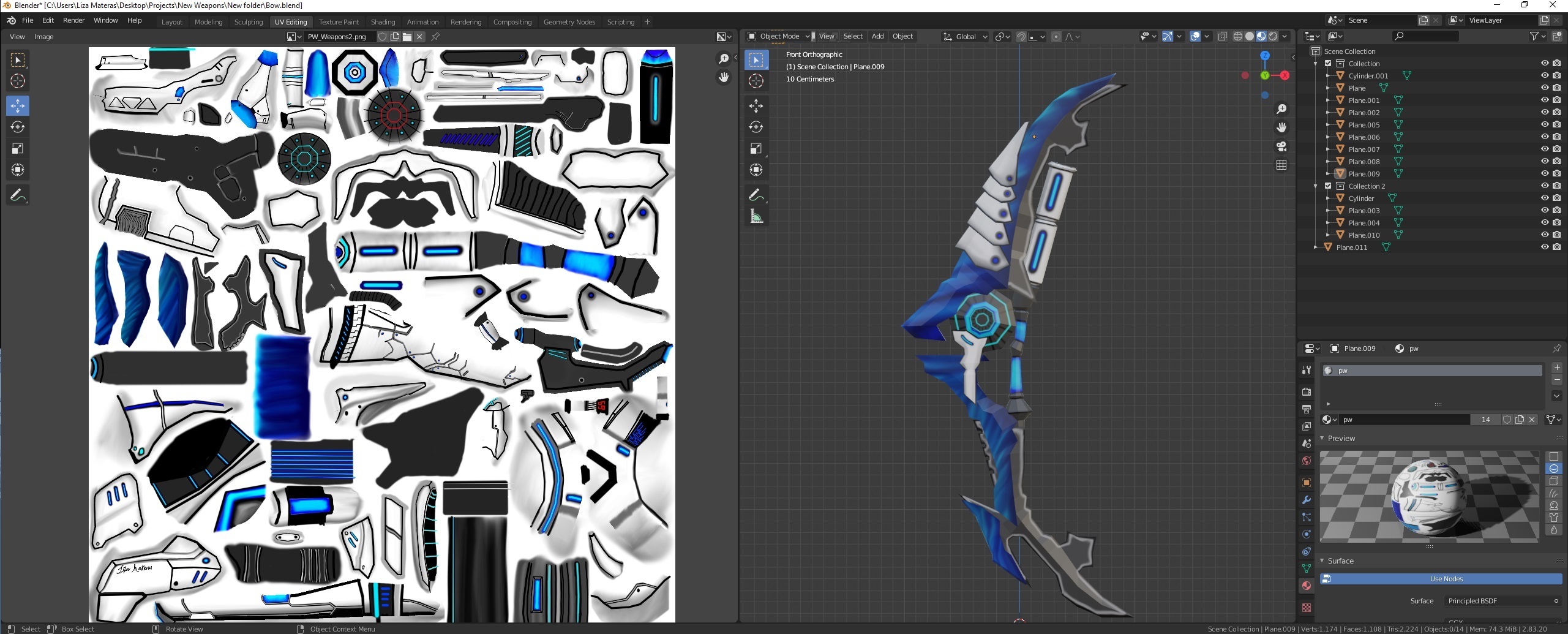This screenshot has height=634, width=1568.
Task: Open the Render menu
Action: 73,20
